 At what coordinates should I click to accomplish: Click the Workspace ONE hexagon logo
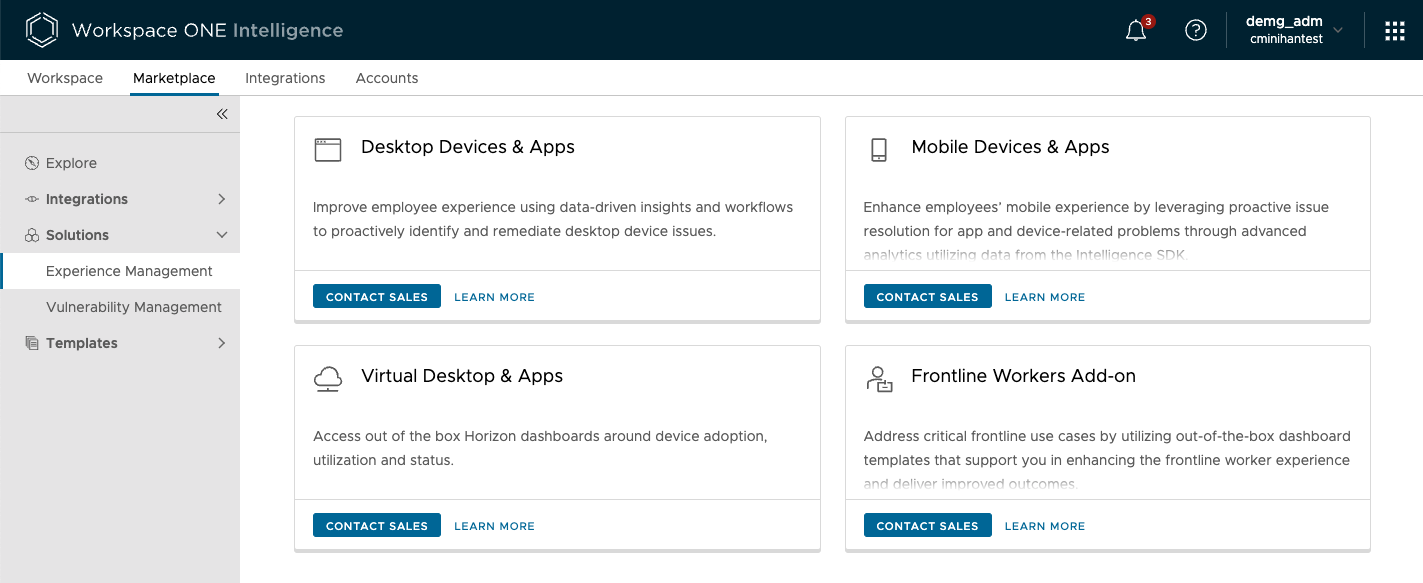pyautogui.click(x=42, y=30)
